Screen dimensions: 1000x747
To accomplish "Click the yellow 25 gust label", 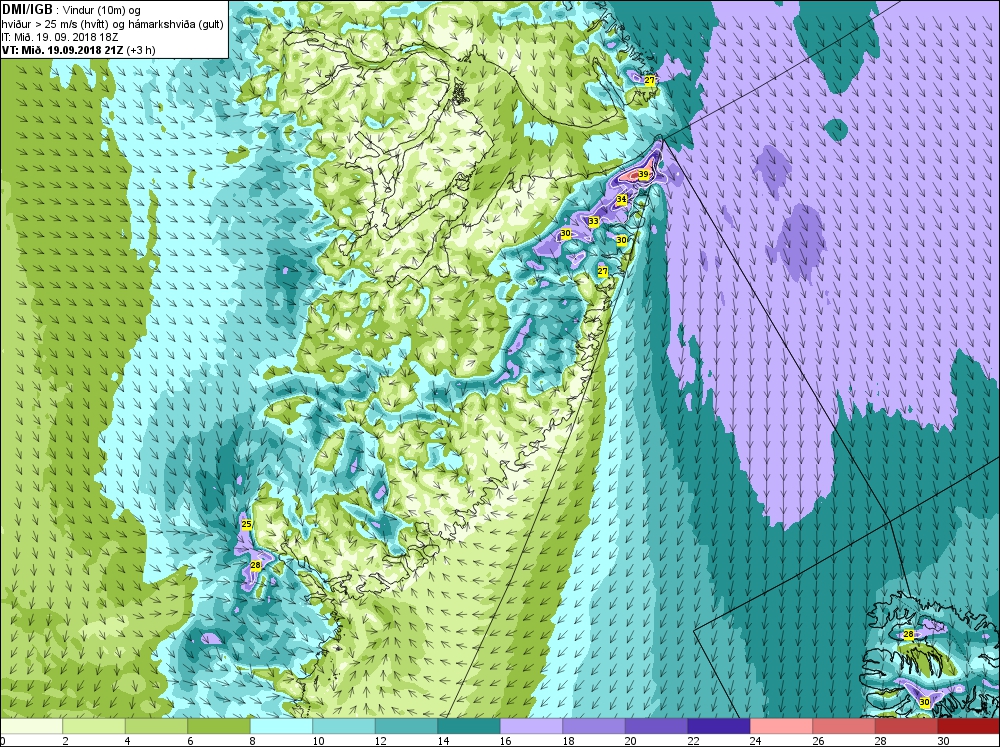I will click(x=247, y=524).
